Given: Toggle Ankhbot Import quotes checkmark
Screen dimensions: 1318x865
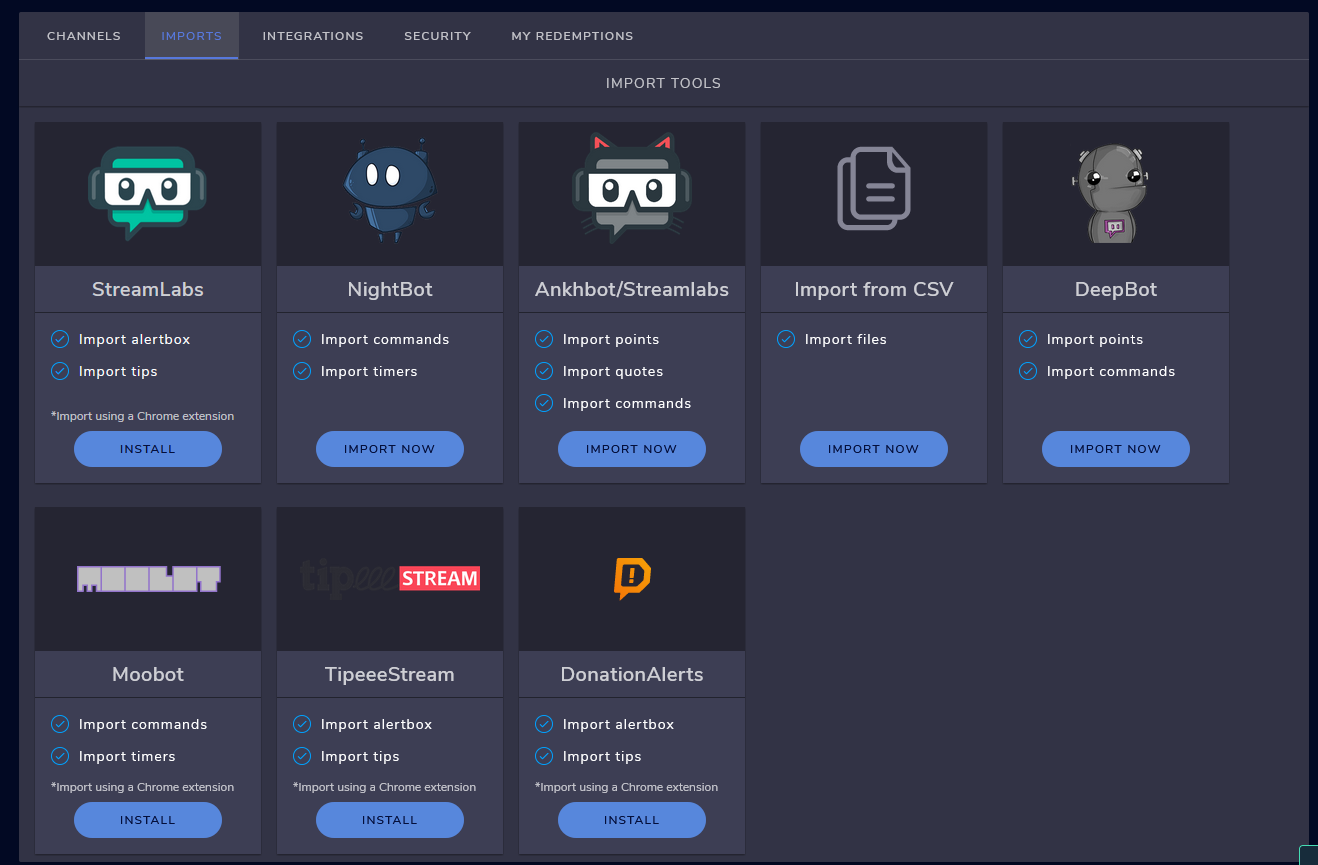Looking at the screenshot, I should coord(544,371).
